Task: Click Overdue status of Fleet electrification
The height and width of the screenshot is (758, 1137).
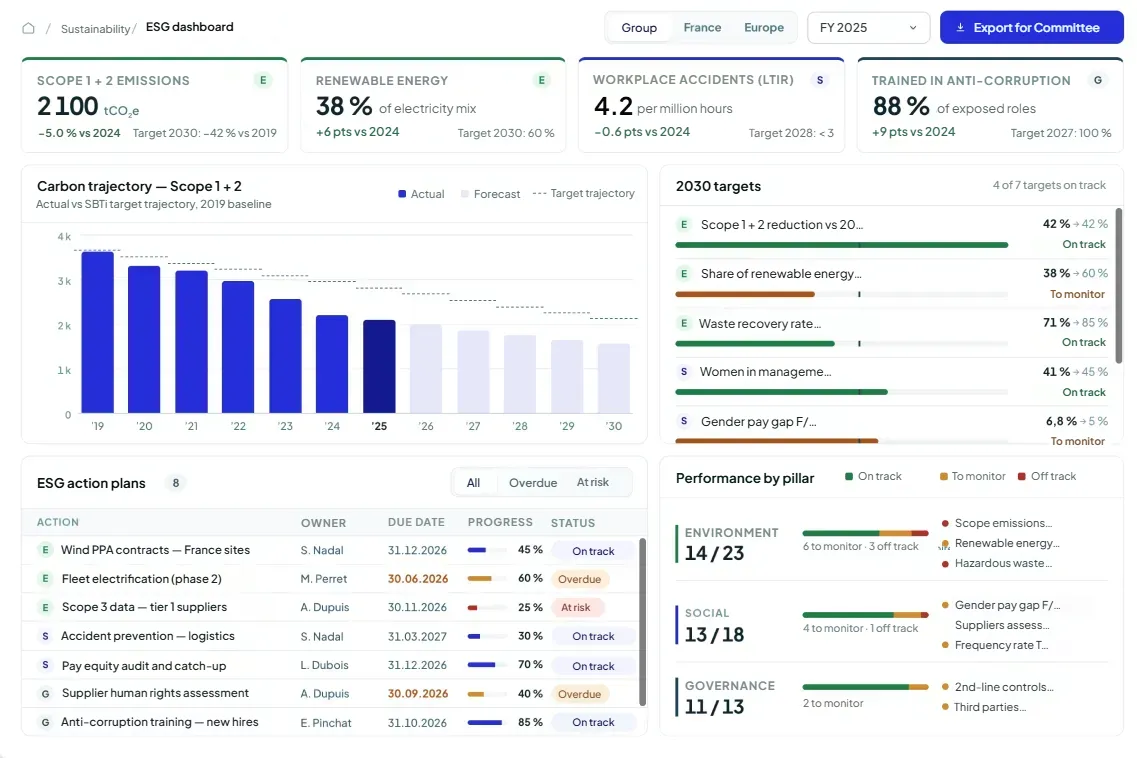Action: pyautogui.click(x=579, y=579)
